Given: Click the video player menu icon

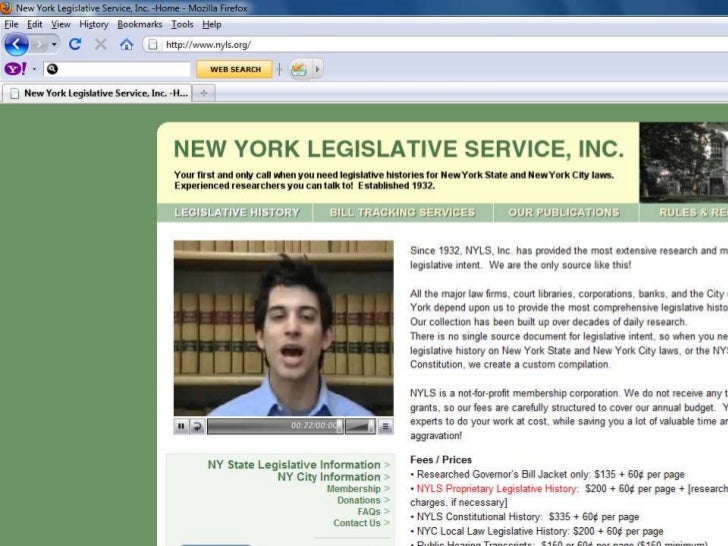Looking at the screenshot, I should tap(384, 426).
